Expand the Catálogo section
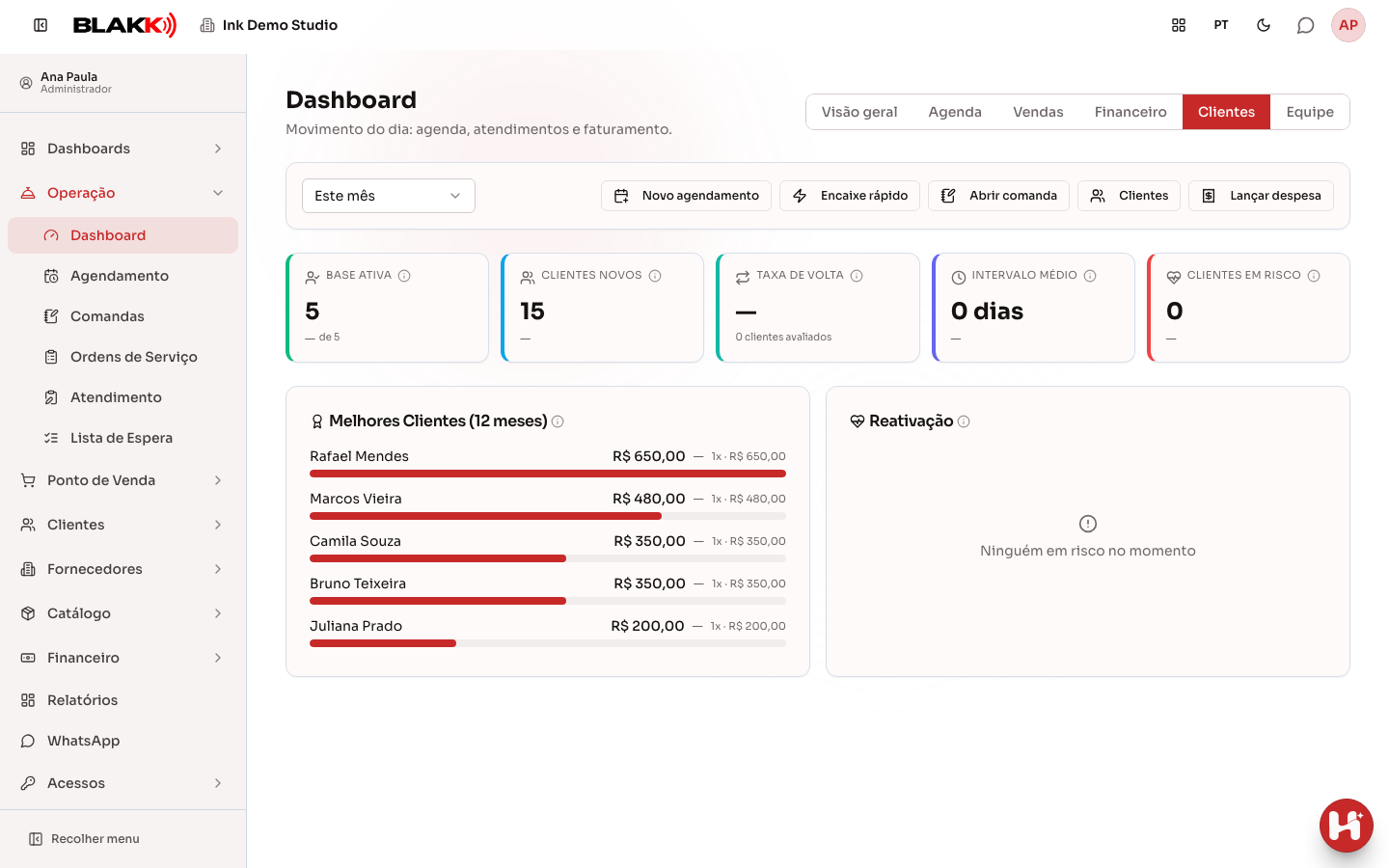Screen dimensions: 1389x868 123,613
